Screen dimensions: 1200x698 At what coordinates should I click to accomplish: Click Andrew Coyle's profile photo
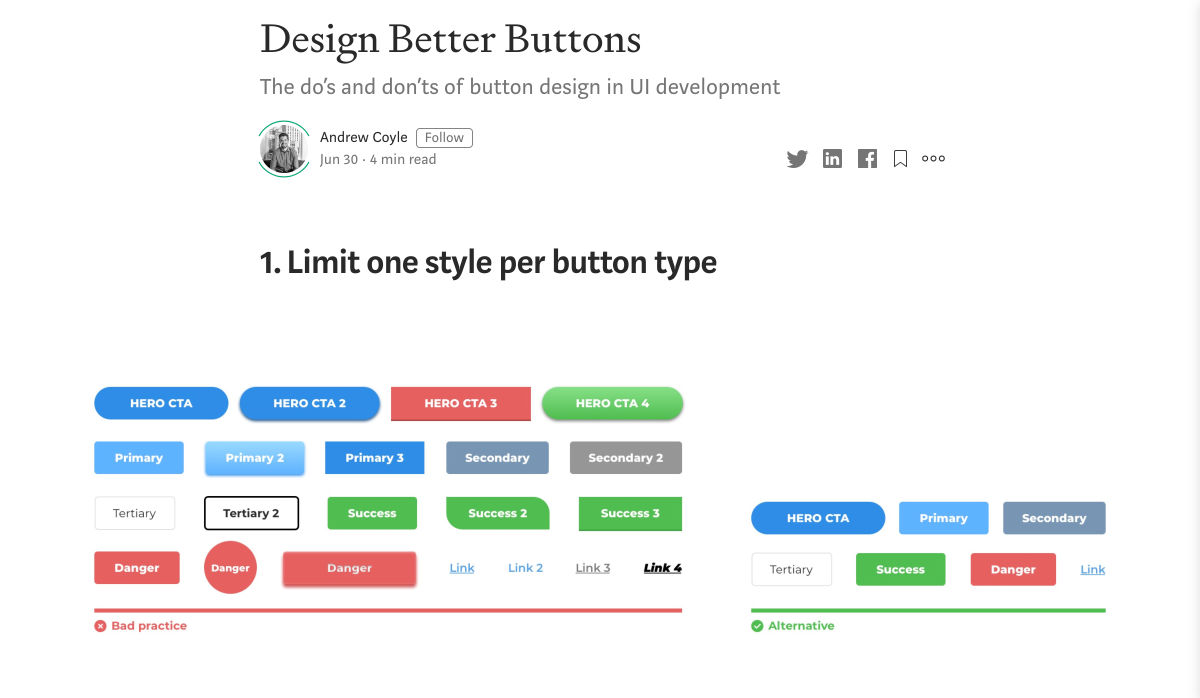click(284, 149)
